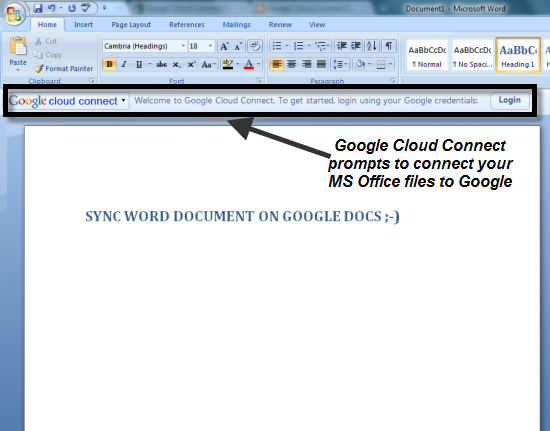Align text right
This screenshot has height=431, width=550.
click(x=306, y=65)
